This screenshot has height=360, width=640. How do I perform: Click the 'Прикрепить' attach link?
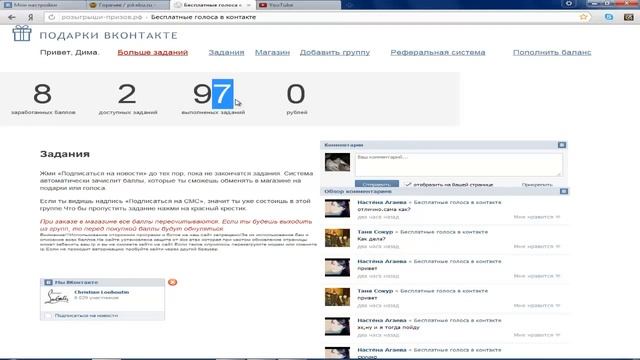tap(537, 184)
